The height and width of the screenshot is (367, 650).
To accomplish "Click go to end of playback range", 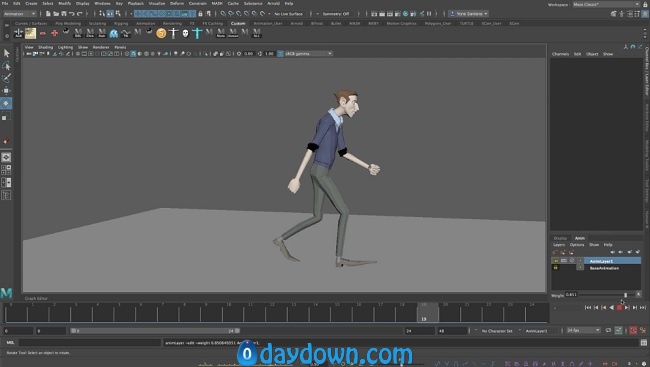I will tap(643, 307).
